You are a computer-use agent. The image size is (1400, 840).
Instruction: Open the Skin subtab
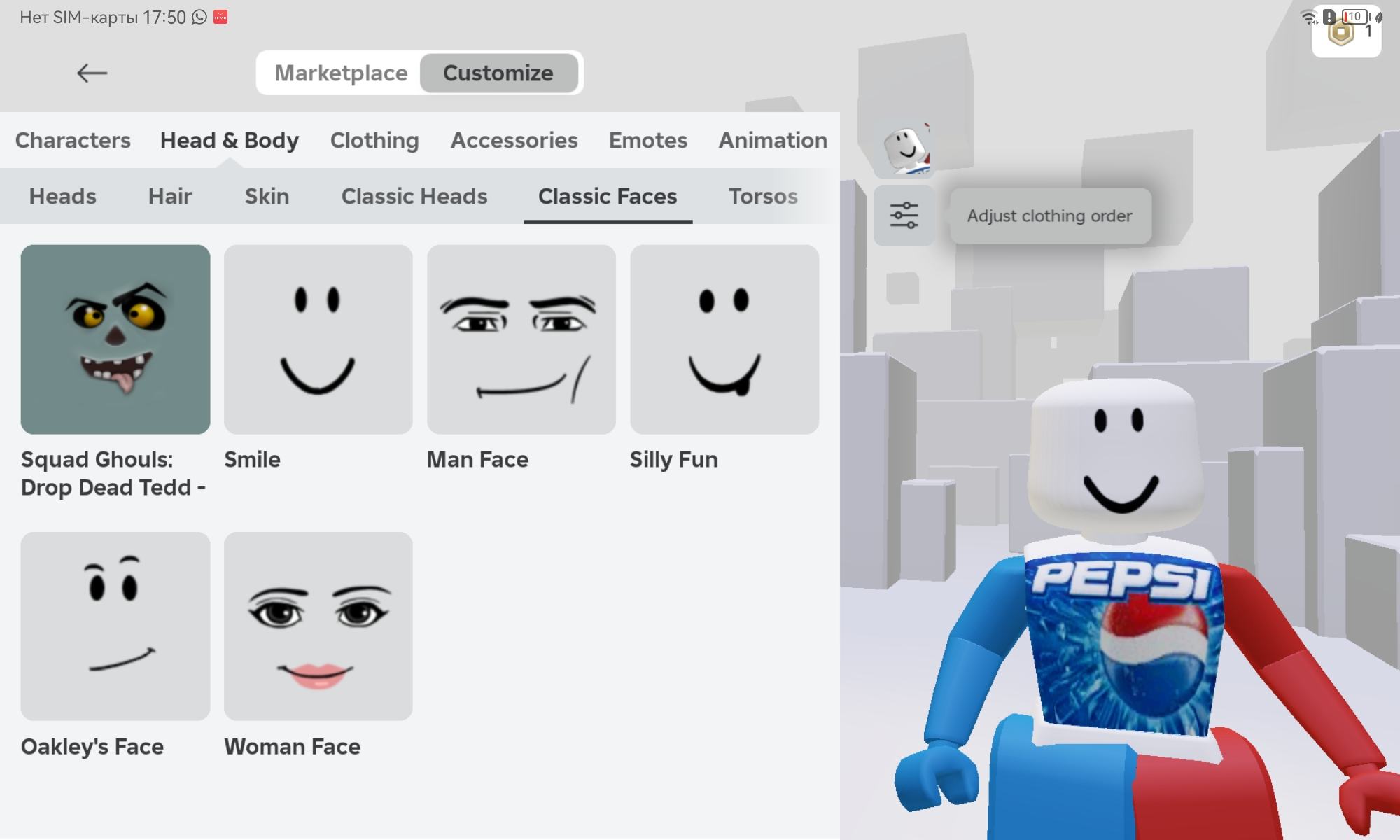tap(267, 196)
